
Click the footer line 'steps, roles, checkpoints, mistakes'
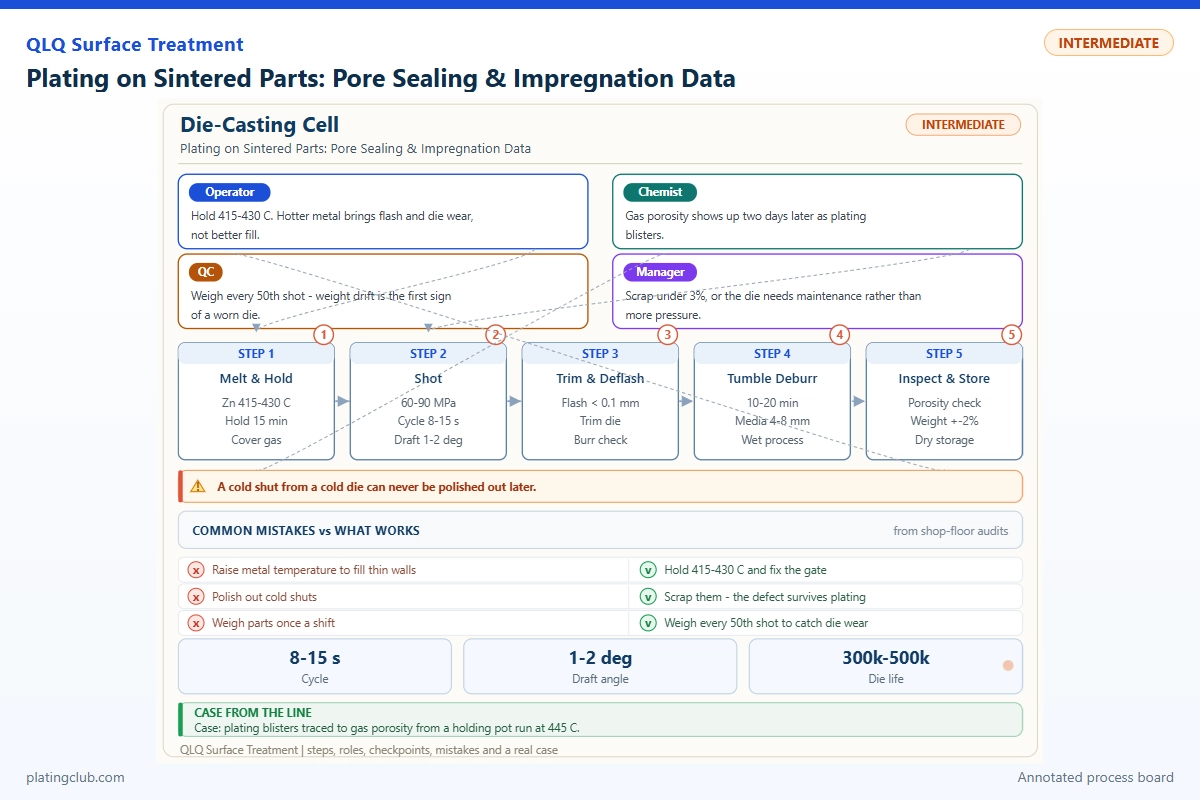coord(369,749)
